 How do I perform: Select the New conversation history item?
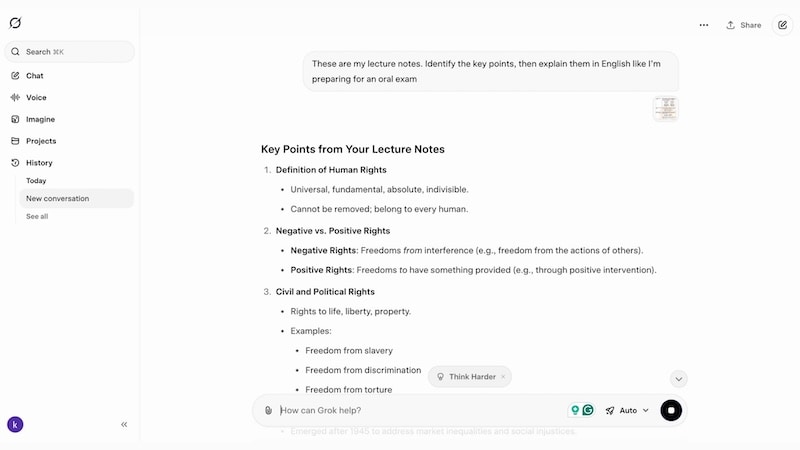click(x=58, y=198)
